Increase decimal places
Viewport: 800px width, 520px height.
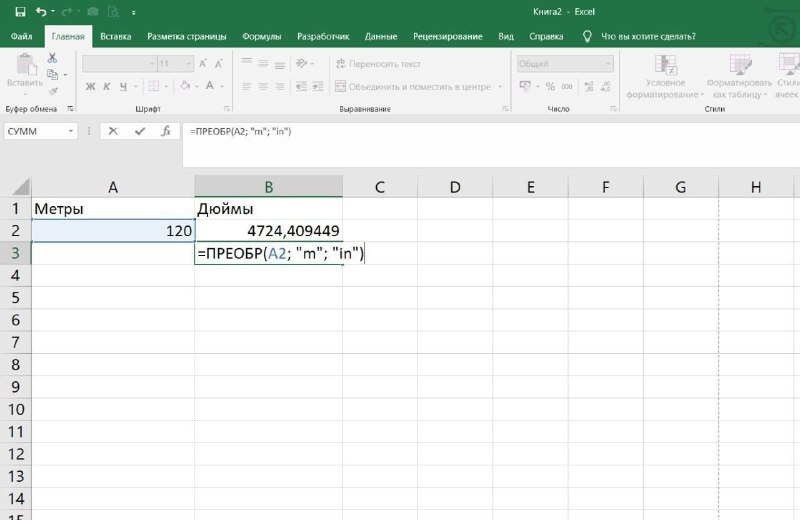tap(589, 87)
